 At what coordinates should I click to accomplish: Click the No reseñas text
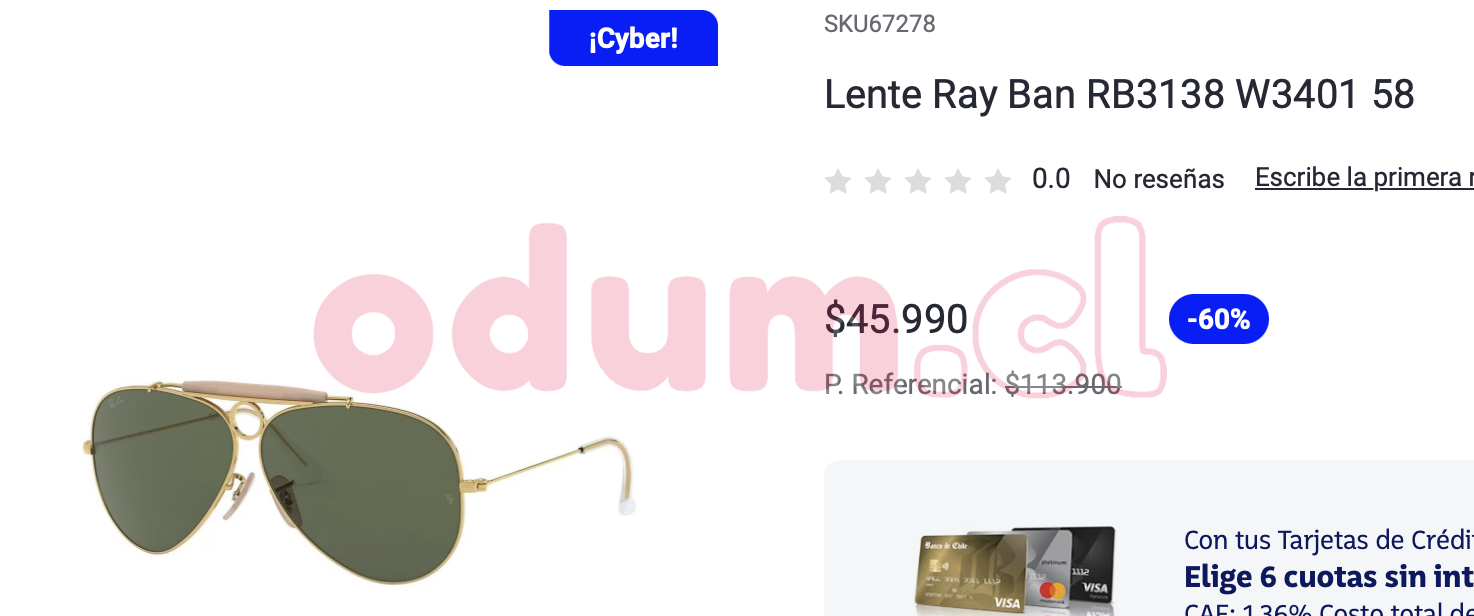pos(1159,179)
